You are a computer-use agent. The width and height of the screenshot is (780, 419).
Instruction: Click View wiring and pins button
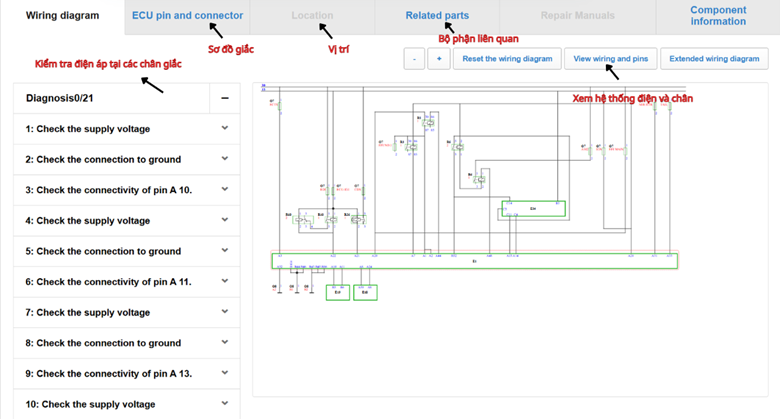pos(610,59)
